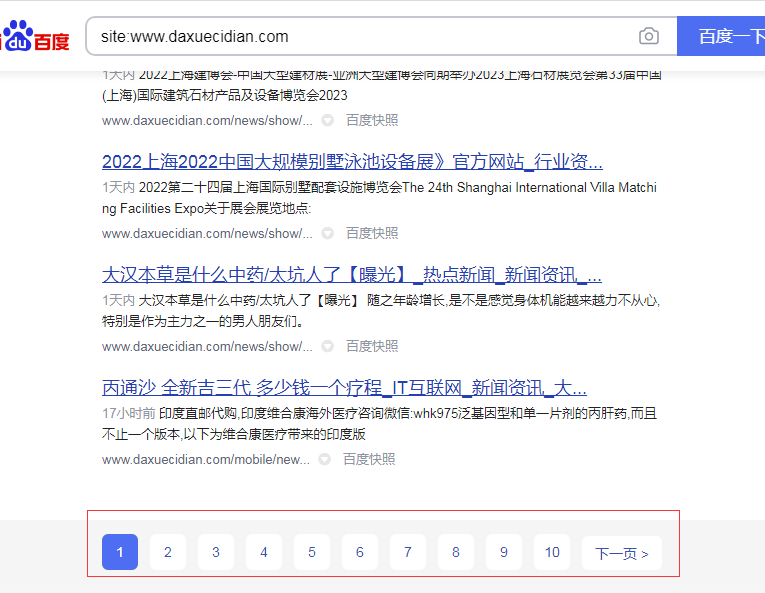Open camera image search icon
The image size is (765, 593).
648,36
